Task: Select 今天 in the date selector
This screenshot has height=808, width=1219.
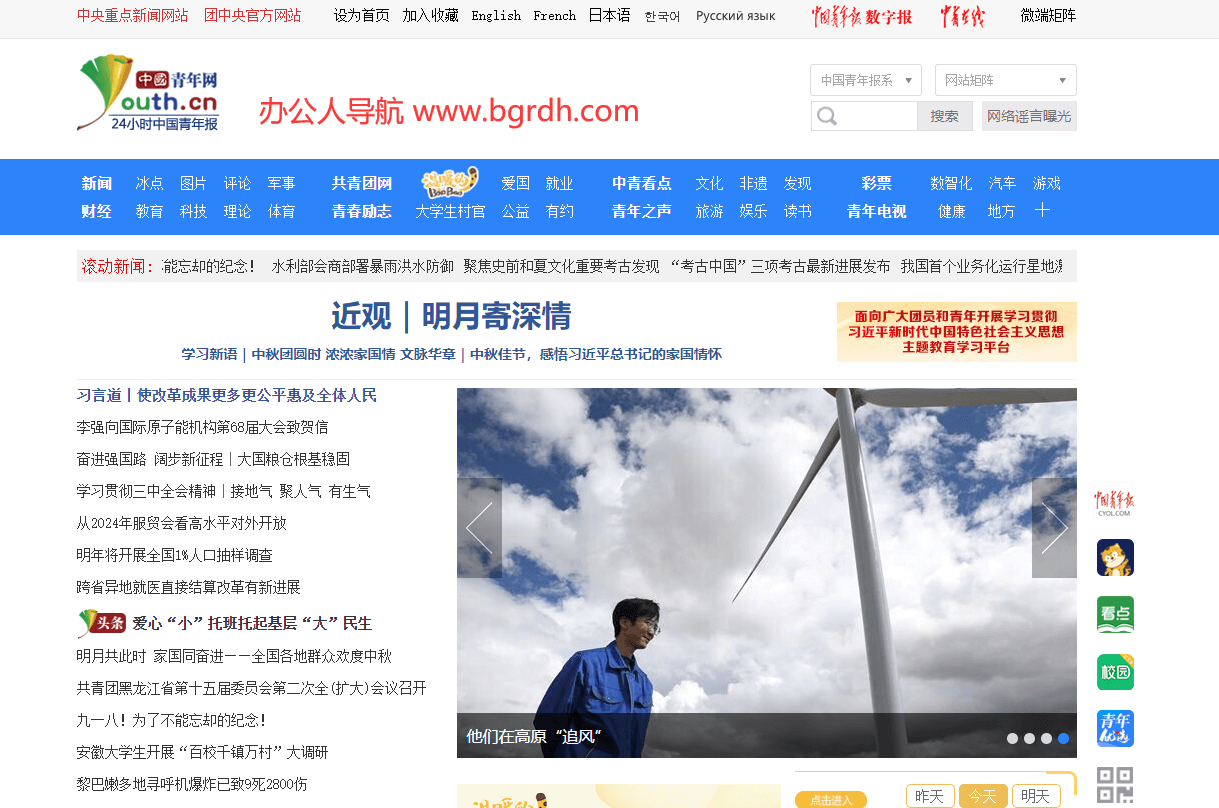Action: coord(983,796)
